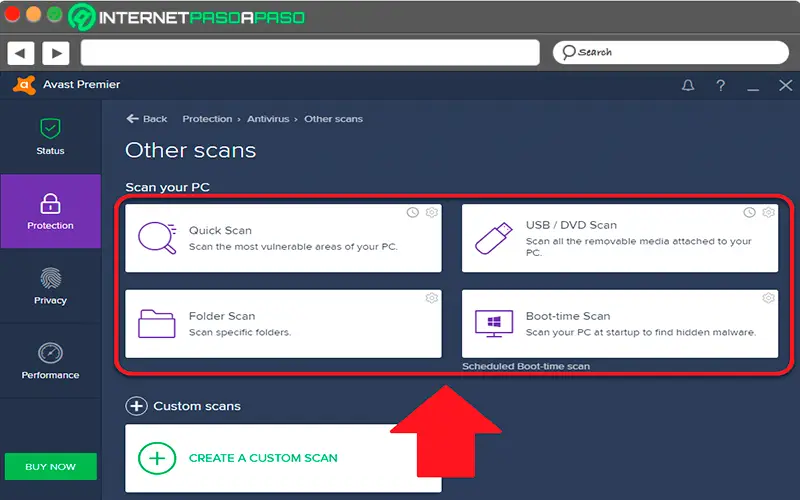Image resolution: width=800 pixels, height=500 pixels.
Task: Open USB / DVD Scan settings gear
Action: click(x=768, y=212)
